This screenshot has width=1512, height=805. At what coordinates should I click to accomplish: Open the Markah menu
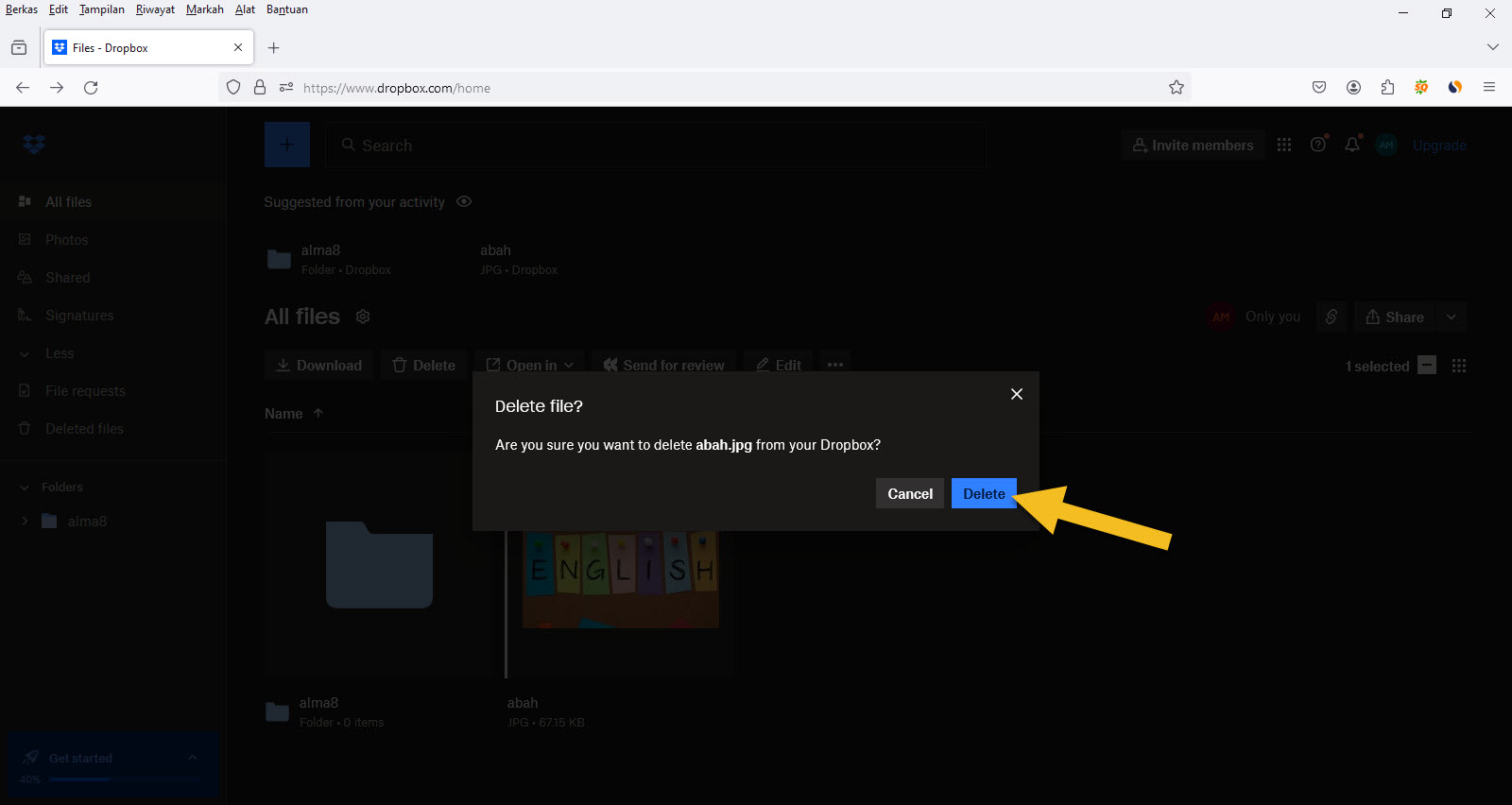[x=204, y=9]
